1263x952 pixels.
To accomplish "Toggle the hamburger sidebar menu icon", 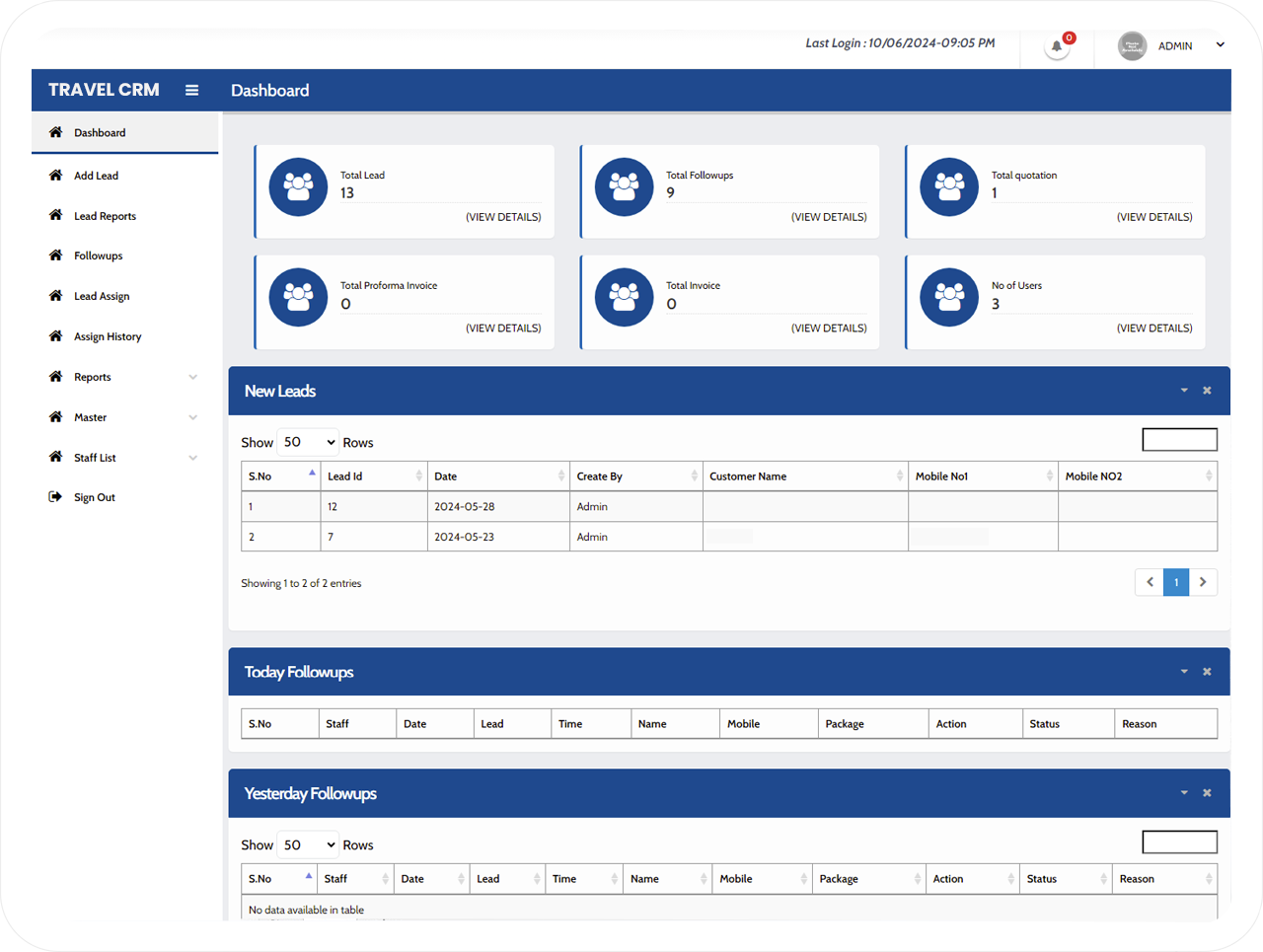I will [191, 90].
